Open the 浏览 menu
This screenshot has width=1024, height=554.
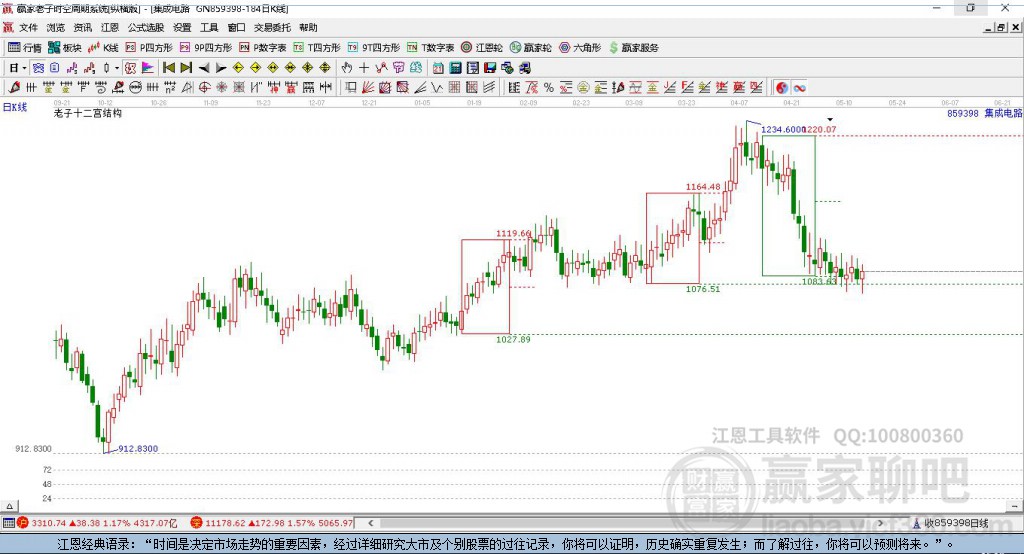pos(56,27)
